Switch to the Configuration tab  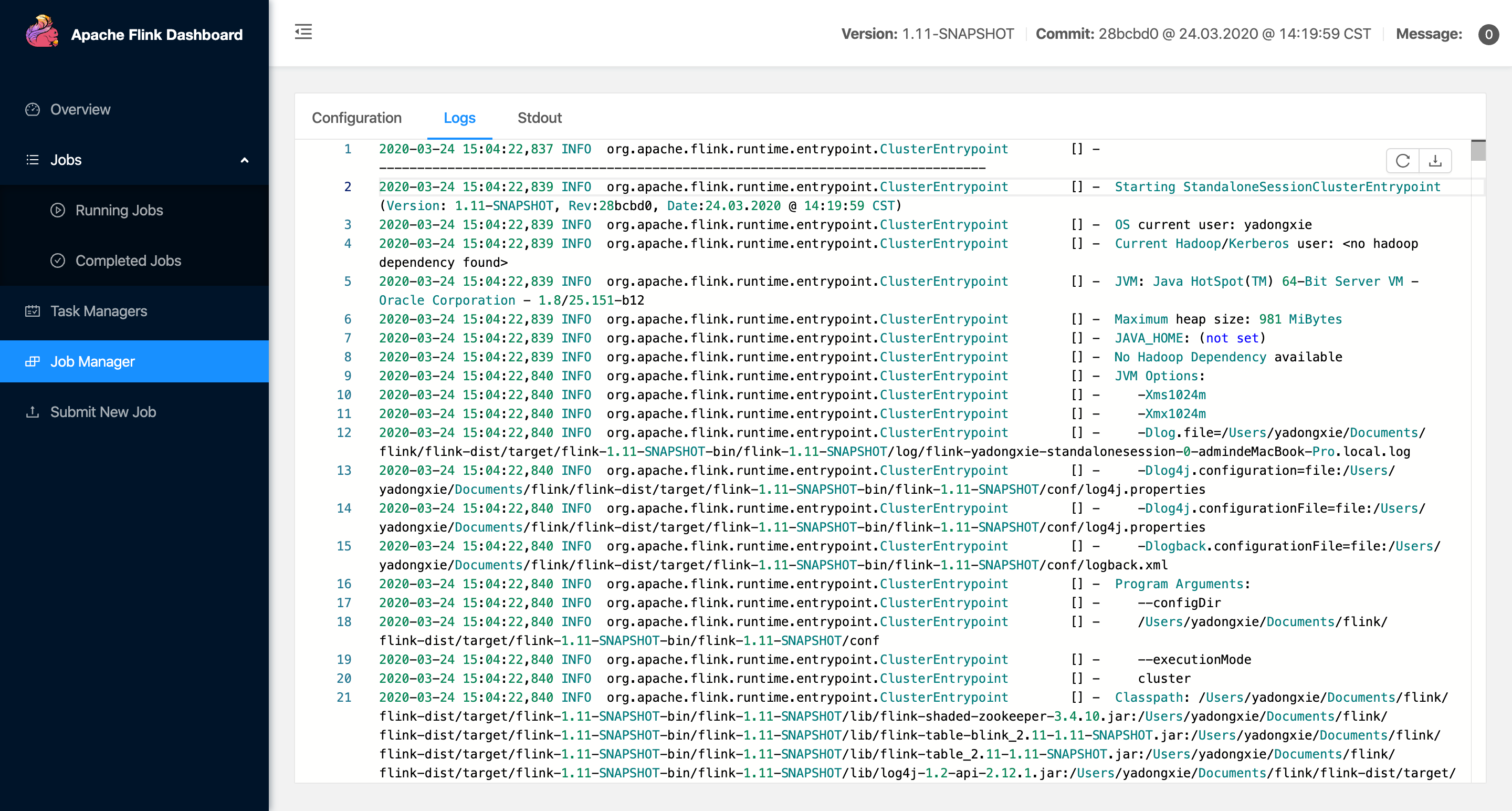pos(356,118)
